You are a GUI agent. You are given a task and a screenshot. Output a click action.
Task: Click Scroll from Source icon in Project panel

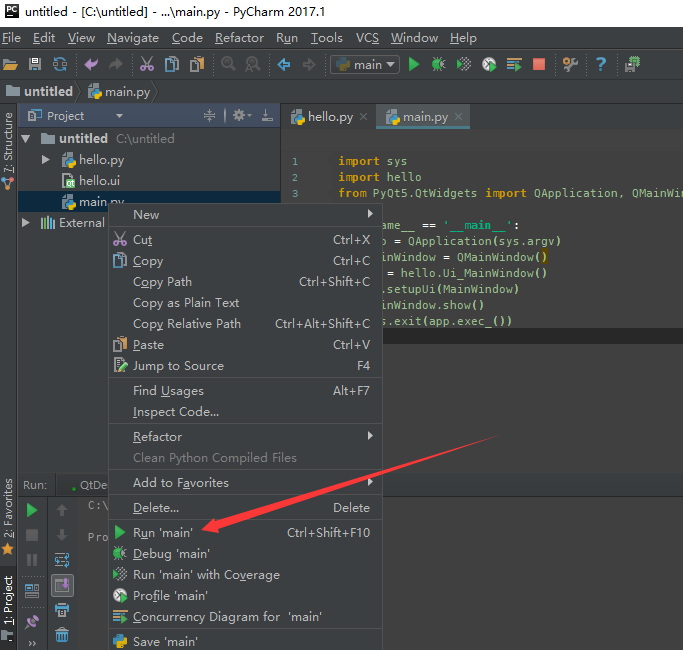(210, 116)
